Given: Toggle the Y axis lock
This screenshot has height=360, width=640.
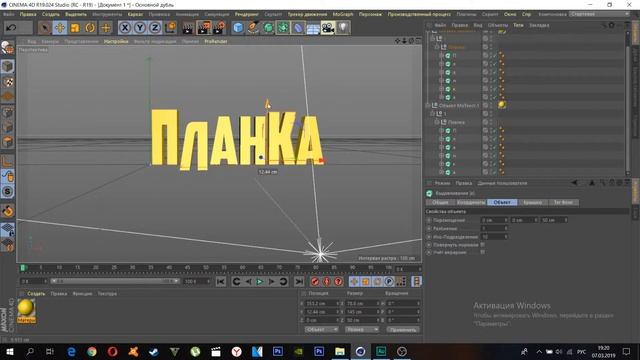Looking at the screenshot, I should [x=140, y=28].
